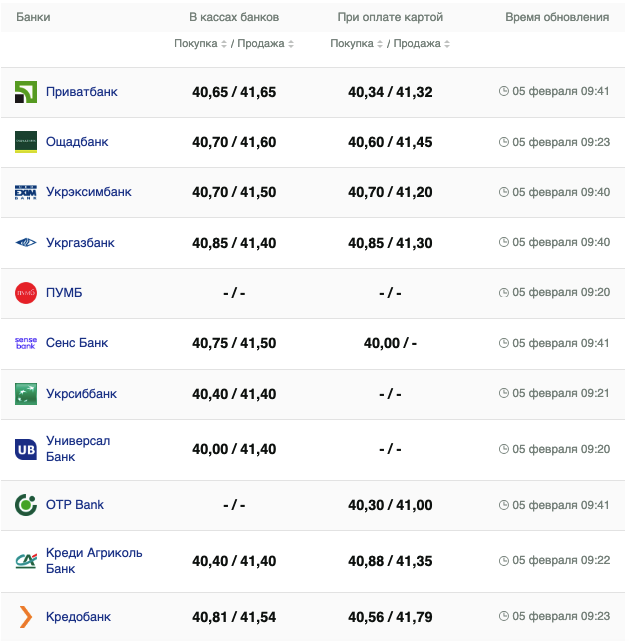This screenshot has width=629, height=641.
Task: Click the clock icon in Приватбанк row
Action: point(504,92)
